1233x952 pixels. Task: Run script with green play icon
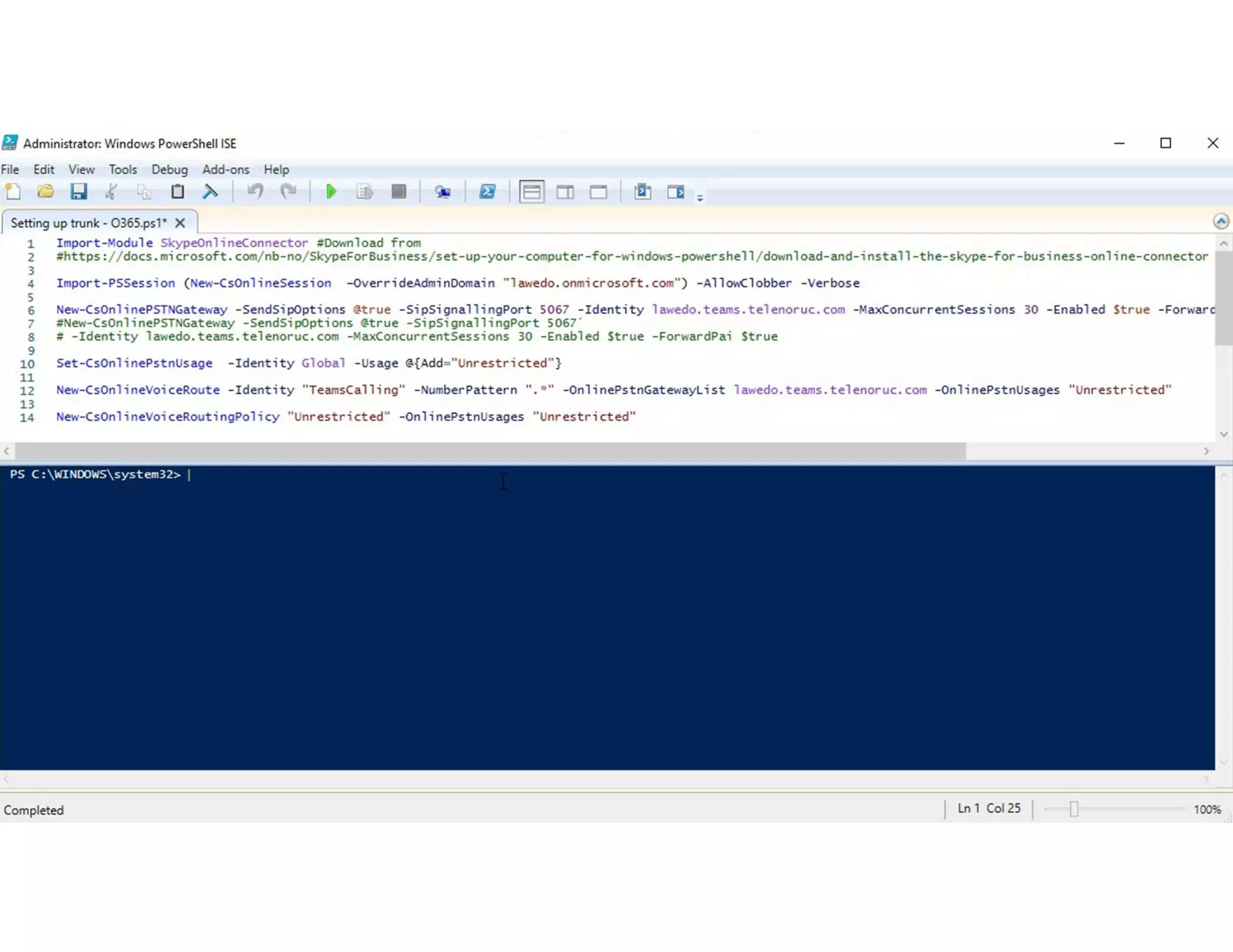(331, 192)
